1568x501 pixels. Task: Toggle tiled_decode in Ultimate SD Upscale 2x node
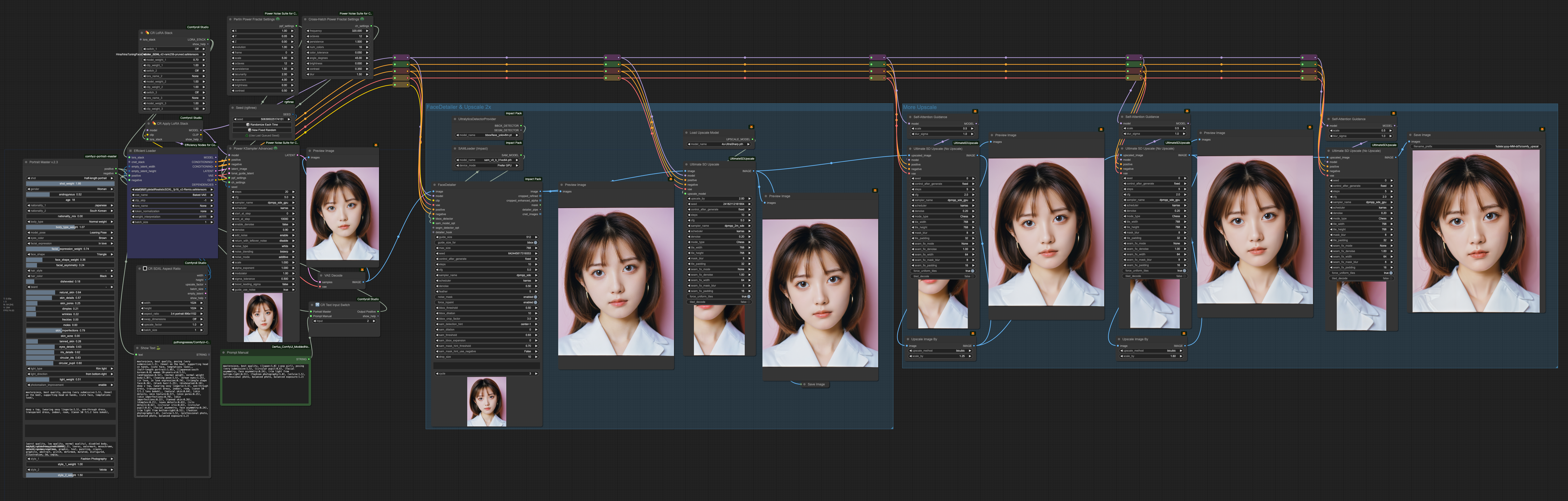749,302
